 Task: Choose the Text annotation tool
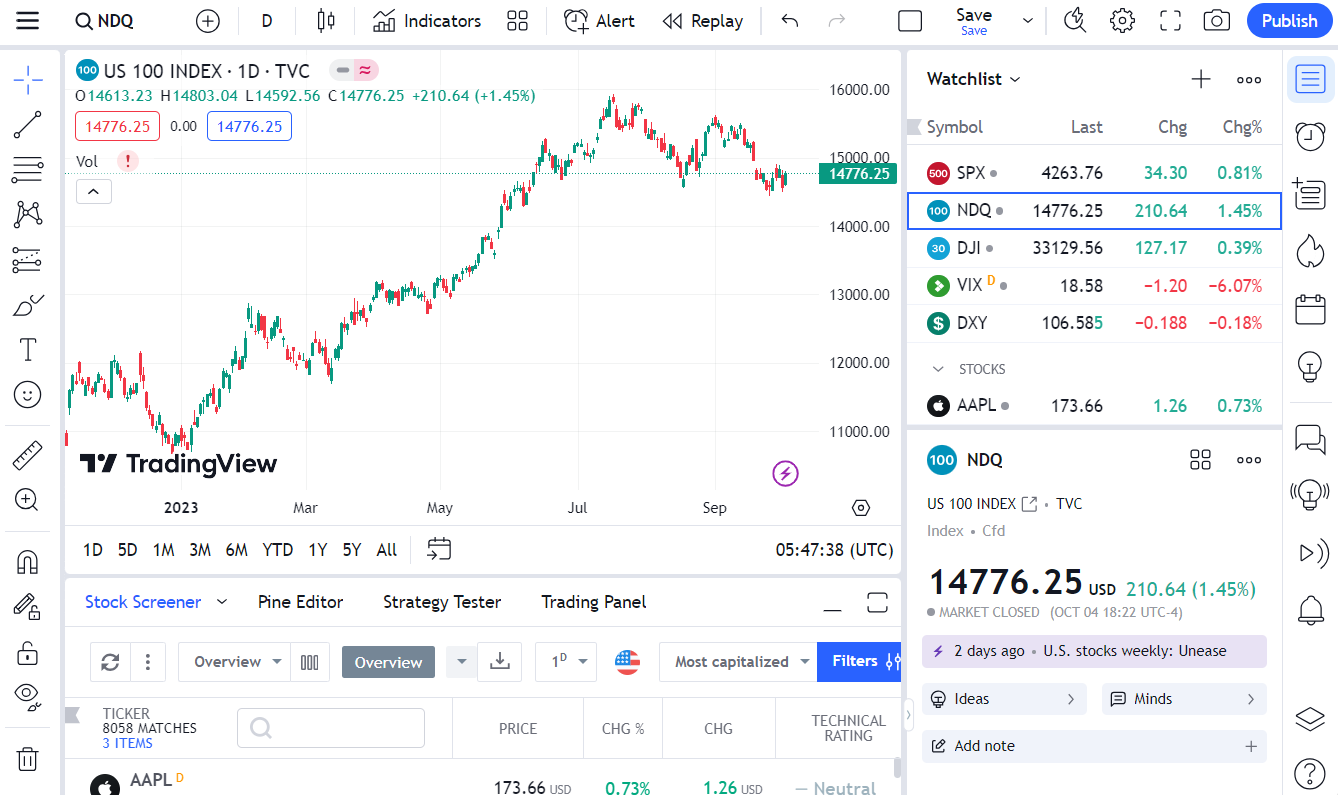28,349
